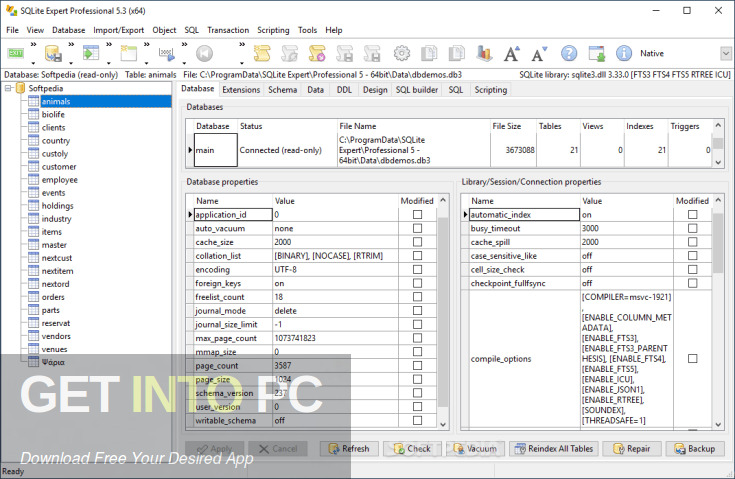Open the File menu

tap(12, 30)
